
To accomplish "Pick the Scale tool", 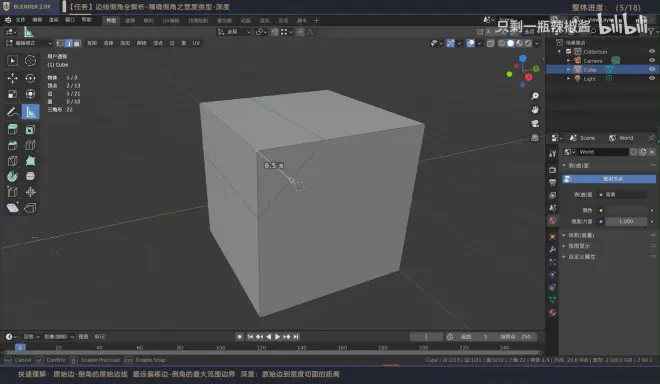I will (13, 94).
